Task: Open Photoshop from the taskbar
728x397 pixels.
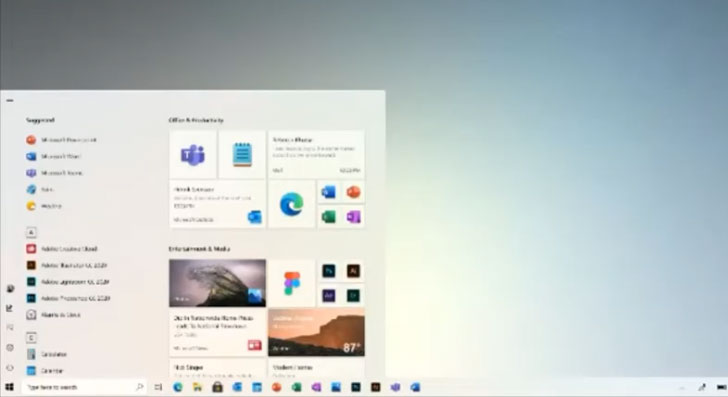Action: [356, 387]
